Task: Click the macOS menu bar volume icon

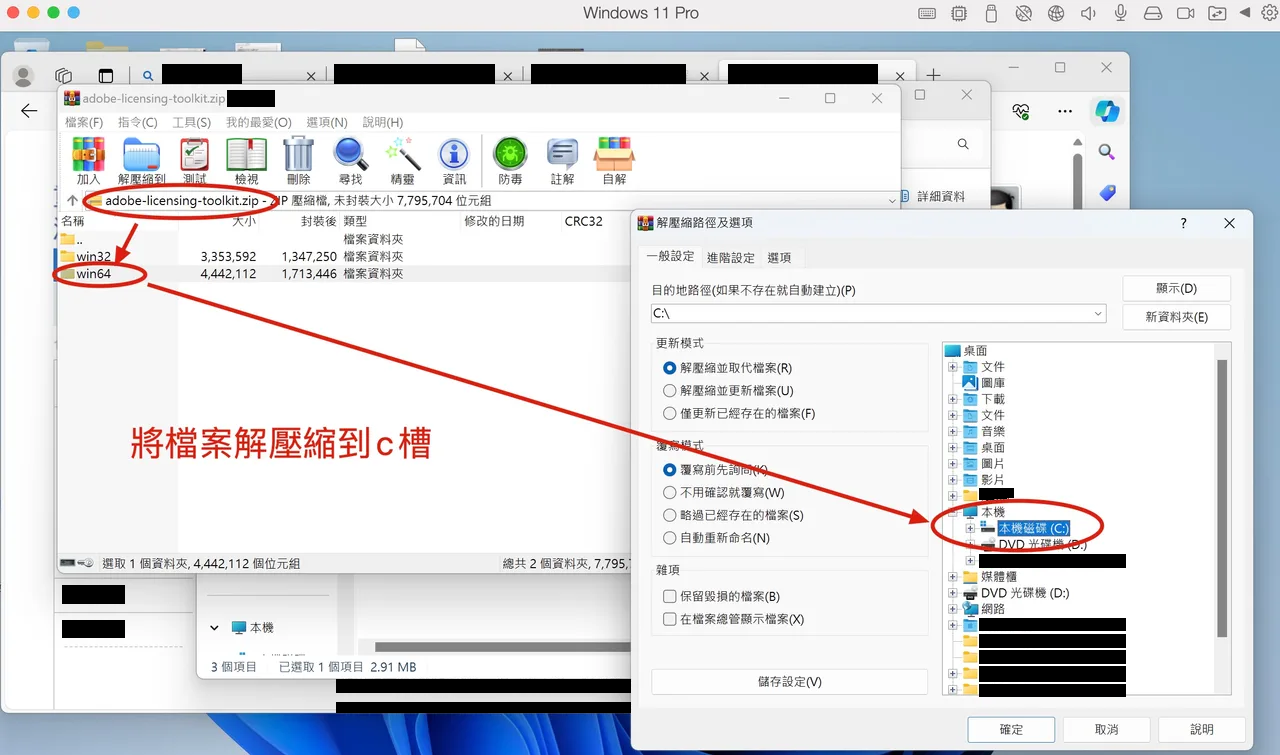Action: [x=1088, y=13]
